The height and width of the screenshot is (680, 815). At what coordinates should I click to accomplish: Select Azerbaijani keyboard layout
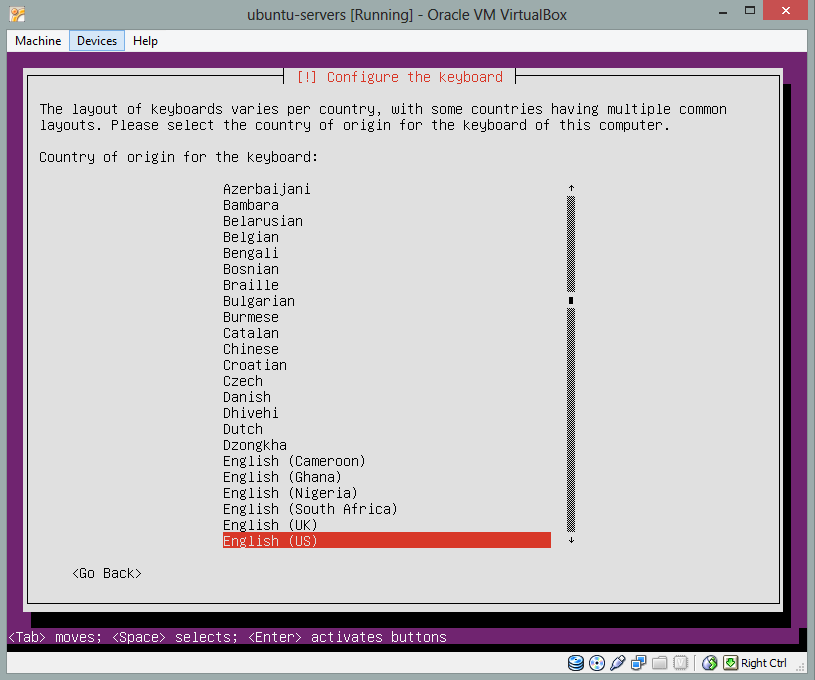(267, 189)
